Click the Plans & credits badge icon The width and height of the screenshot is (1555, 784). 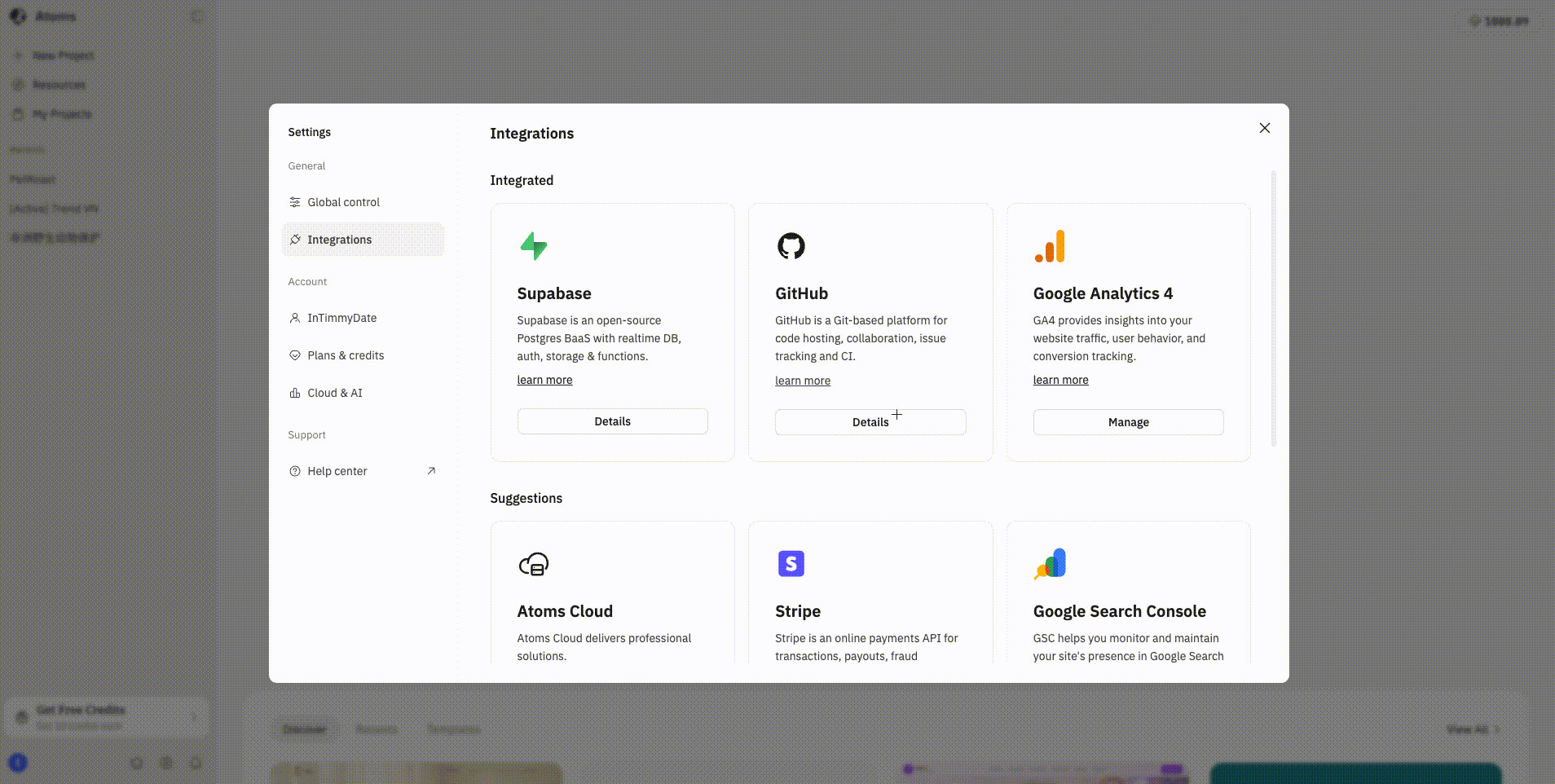(x=295, y=355)
